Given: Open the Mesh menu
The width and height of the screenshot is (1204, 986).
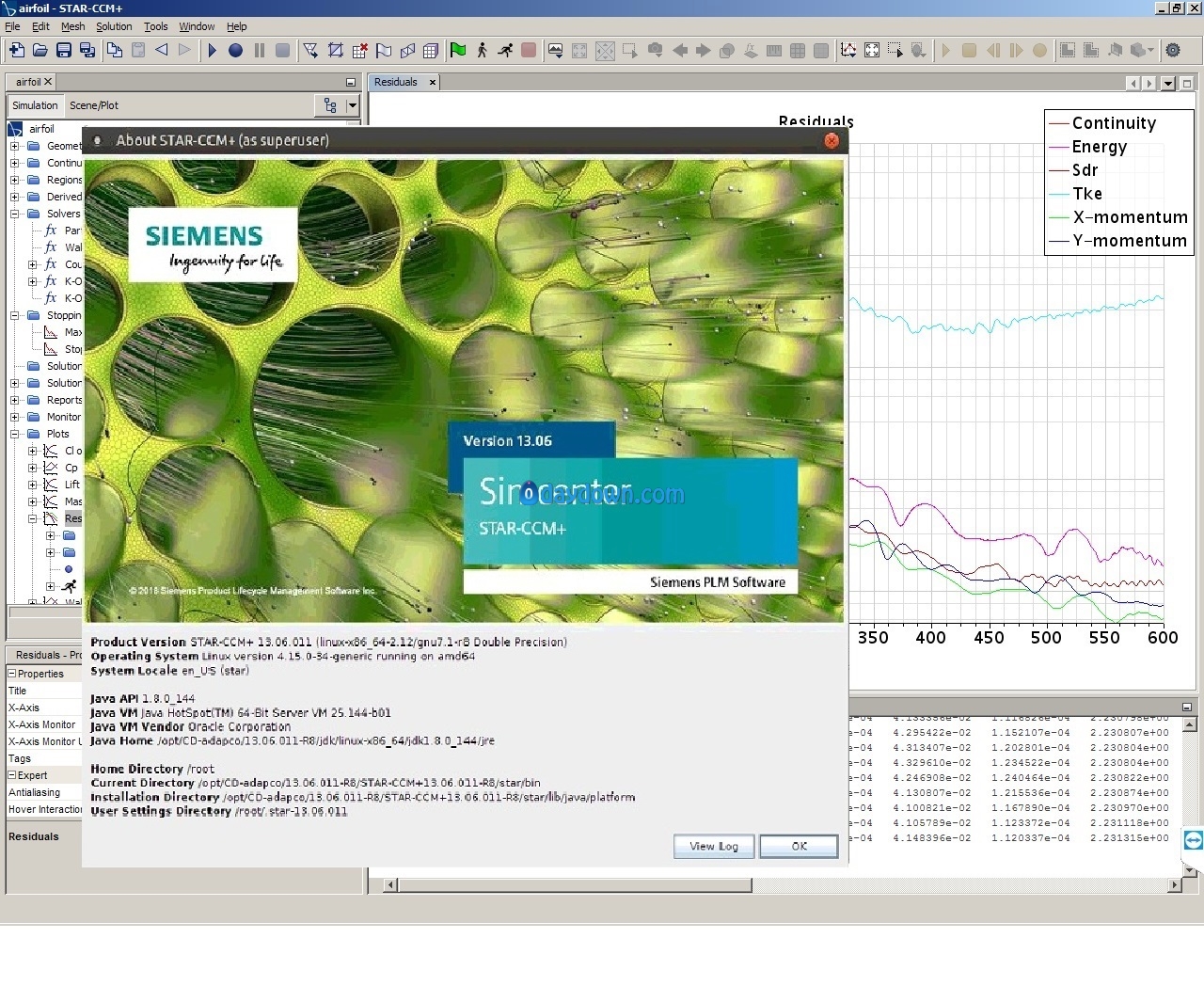Looking at the screenshot, I should pos(72,26).
